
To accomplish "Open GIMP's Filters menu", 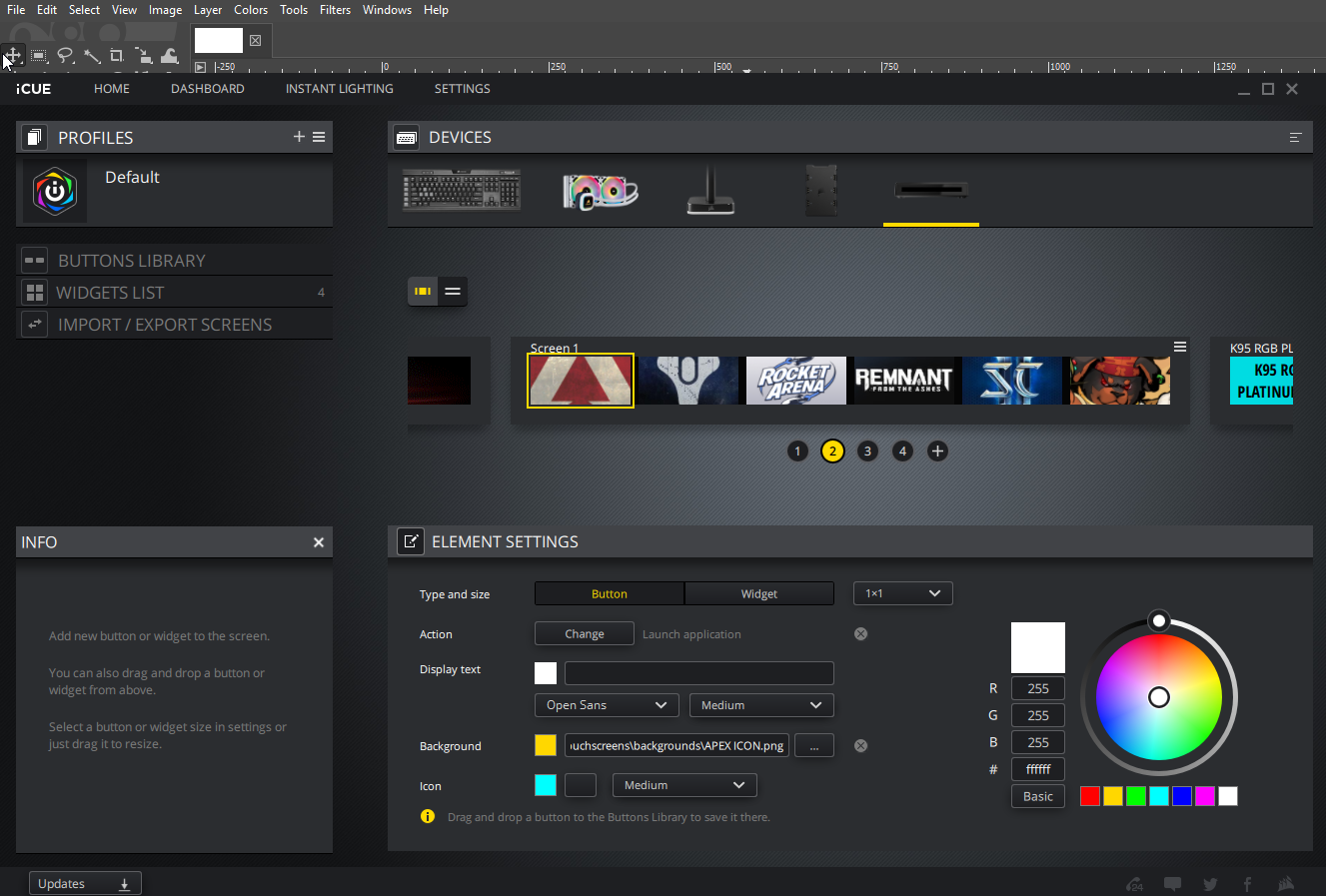I will (x=335, y=9).
